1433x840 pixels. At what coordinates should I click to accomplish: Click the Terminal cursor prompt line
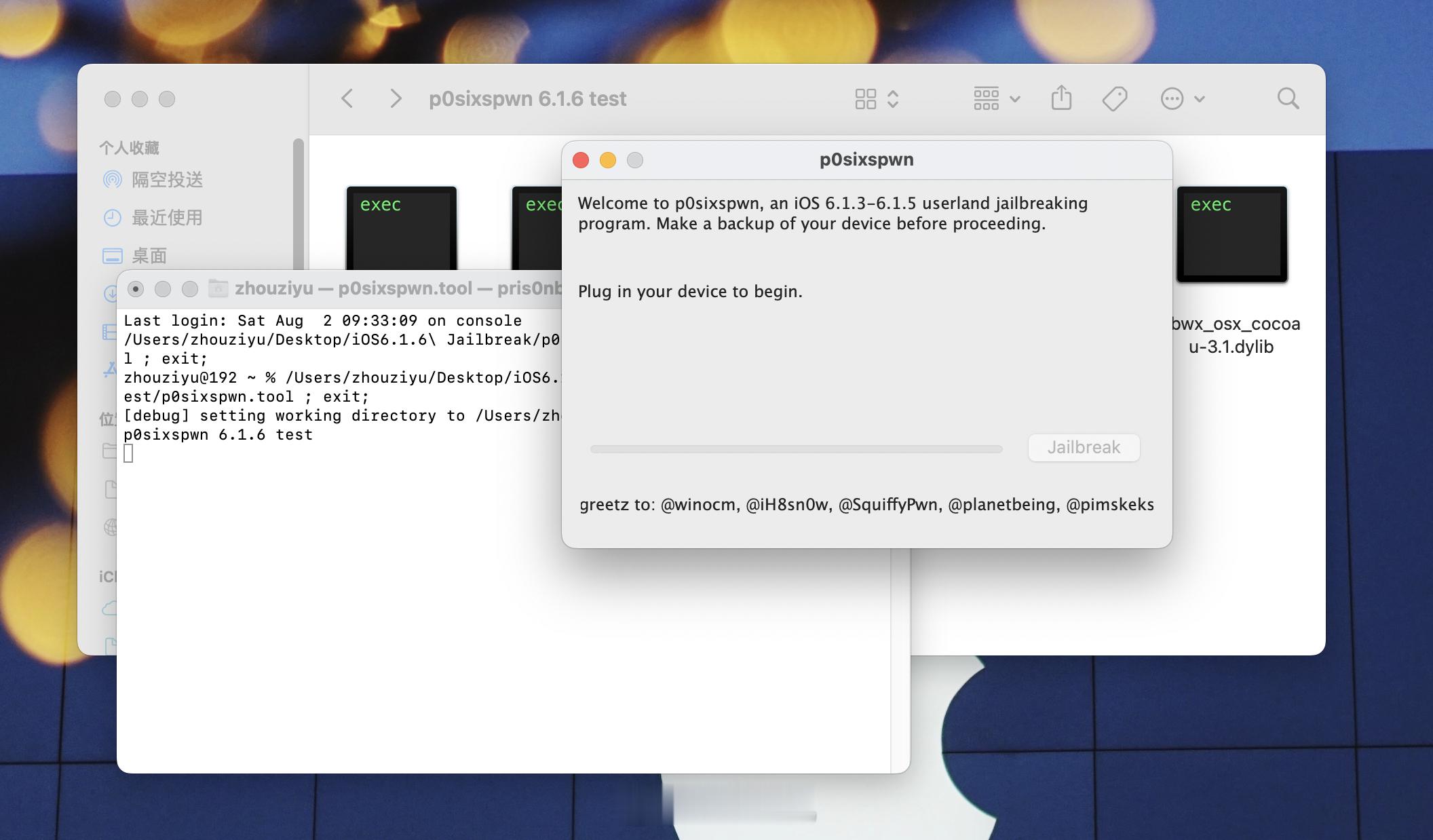point(128,454)
